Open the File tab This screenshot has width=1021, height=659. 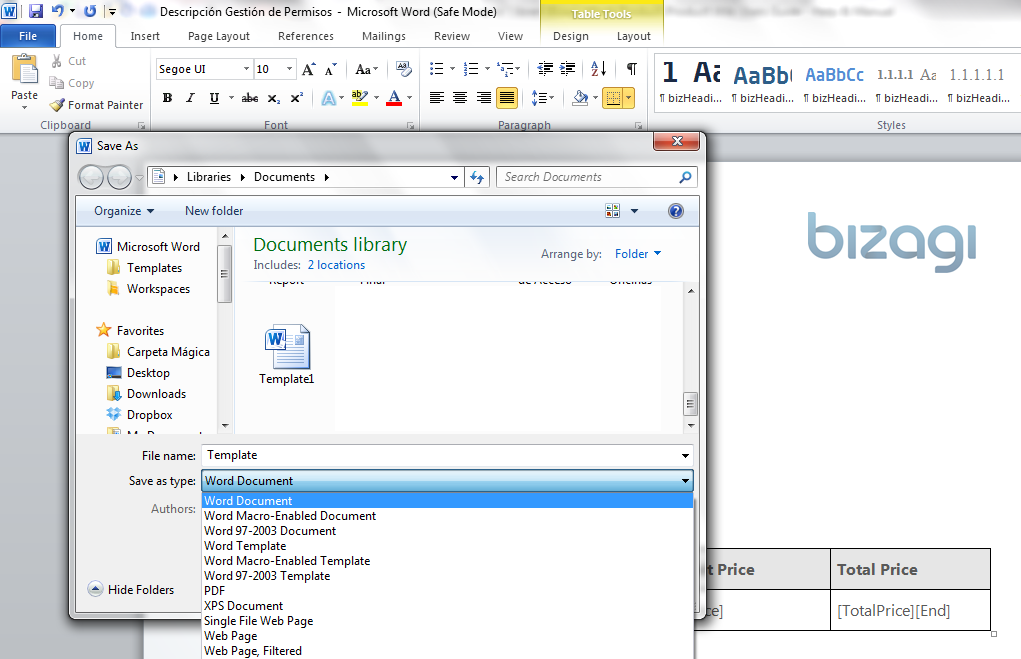[28, 36]
